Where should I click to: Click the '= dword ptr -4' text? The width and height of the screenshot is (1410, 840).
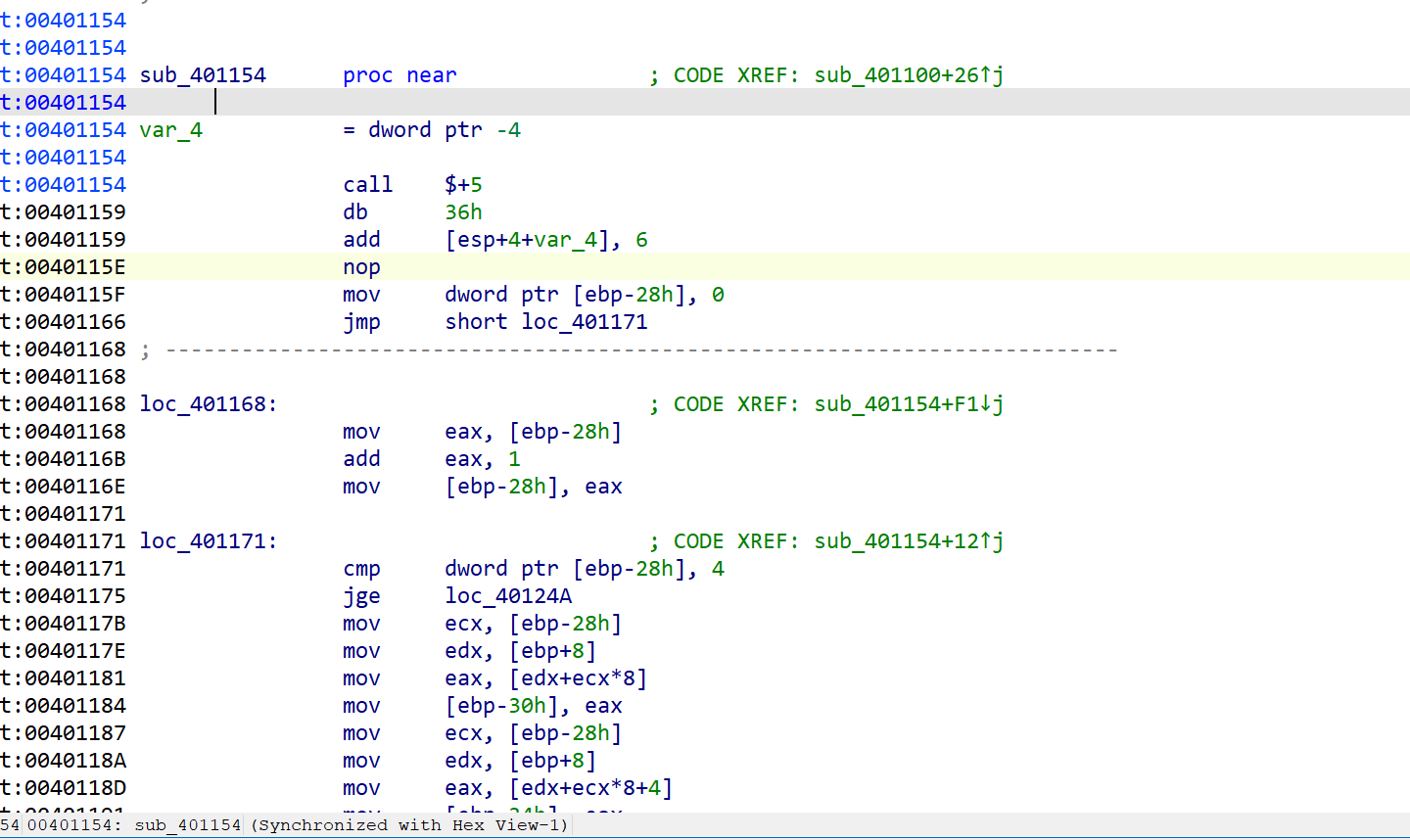coord(432,130)
